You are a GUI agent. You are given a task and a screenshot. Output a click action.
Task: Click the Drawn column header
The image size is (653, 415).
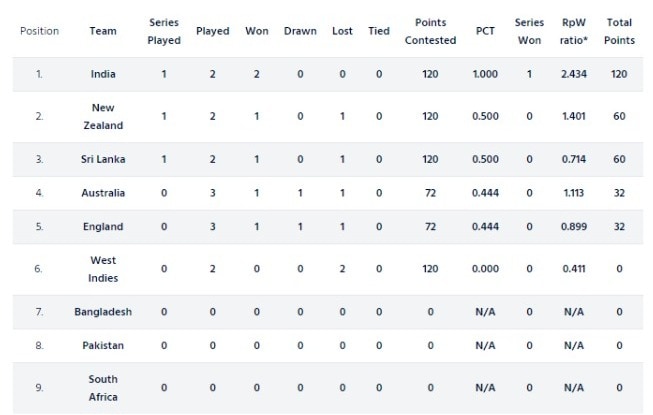pos(300,31)
